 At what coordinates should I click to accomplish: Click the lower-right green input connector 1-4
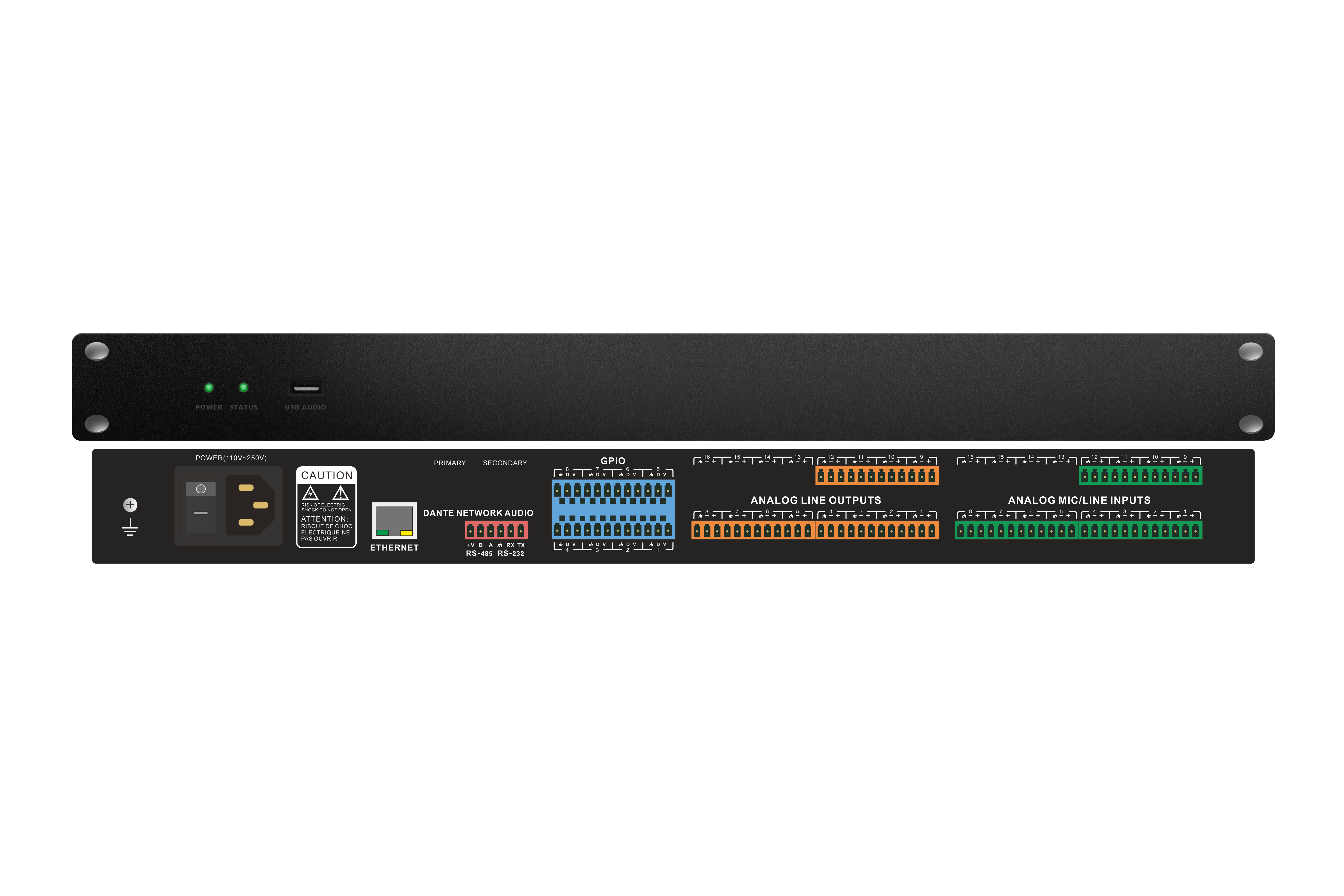[1141, 530]
